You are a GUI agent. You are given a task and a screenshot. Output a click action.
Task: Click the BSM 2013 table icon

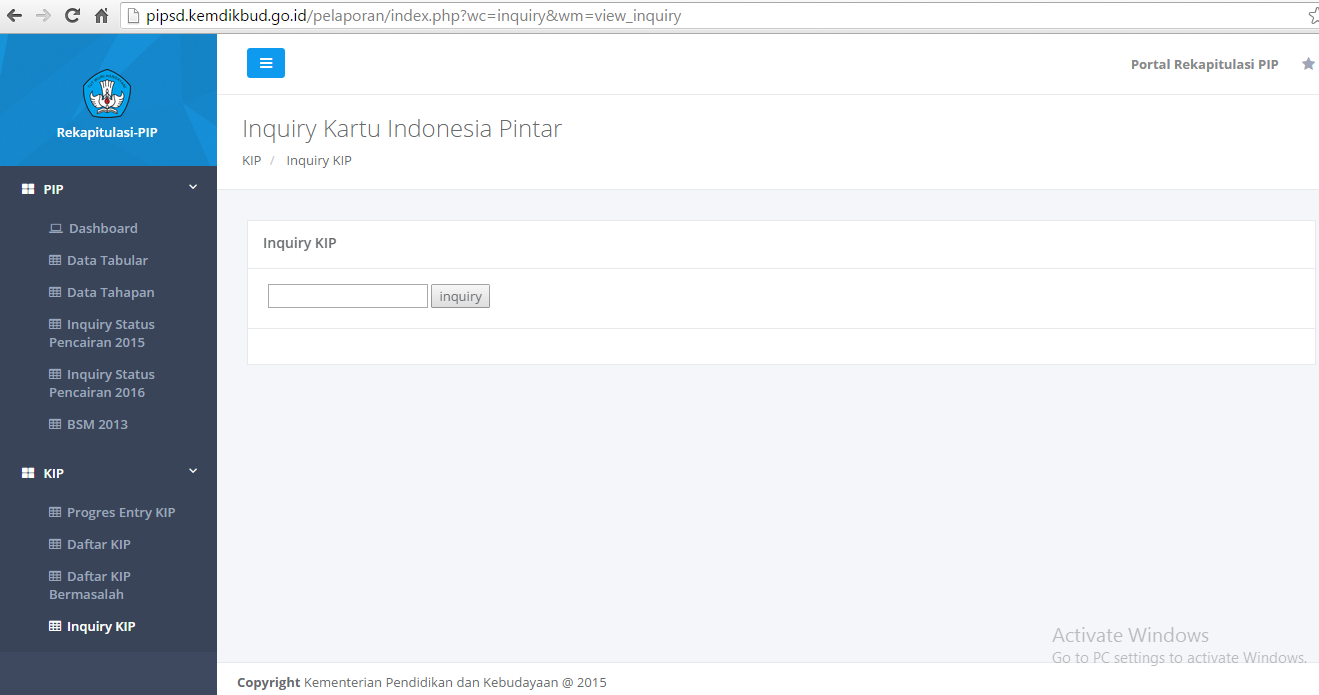point(53,424)
